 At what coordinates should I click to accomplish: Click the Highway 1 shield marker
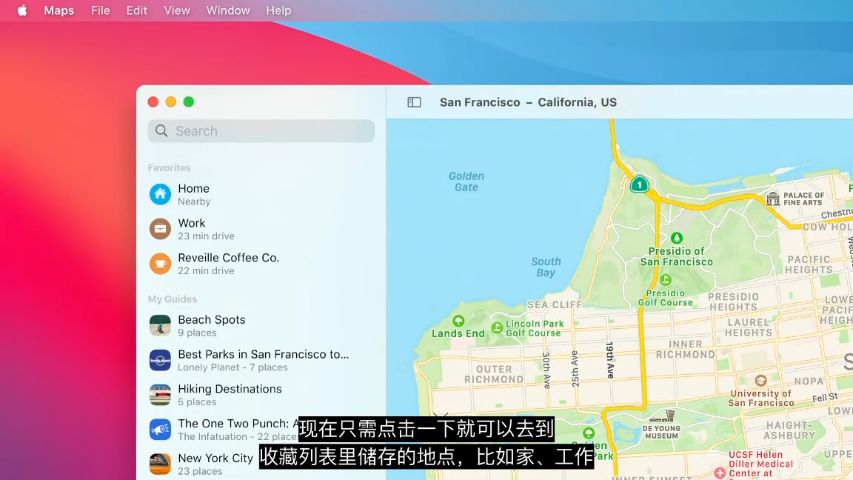(x=639, y=184)
